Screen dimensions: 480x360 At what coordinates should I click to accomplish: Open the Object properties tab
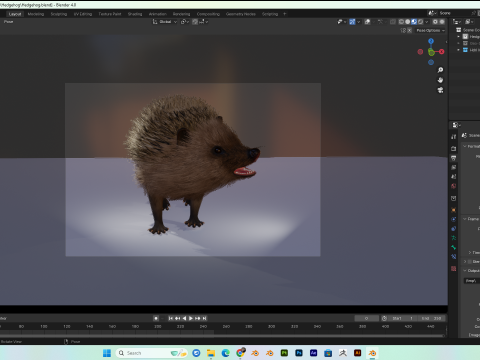click(x=454, y=198)
